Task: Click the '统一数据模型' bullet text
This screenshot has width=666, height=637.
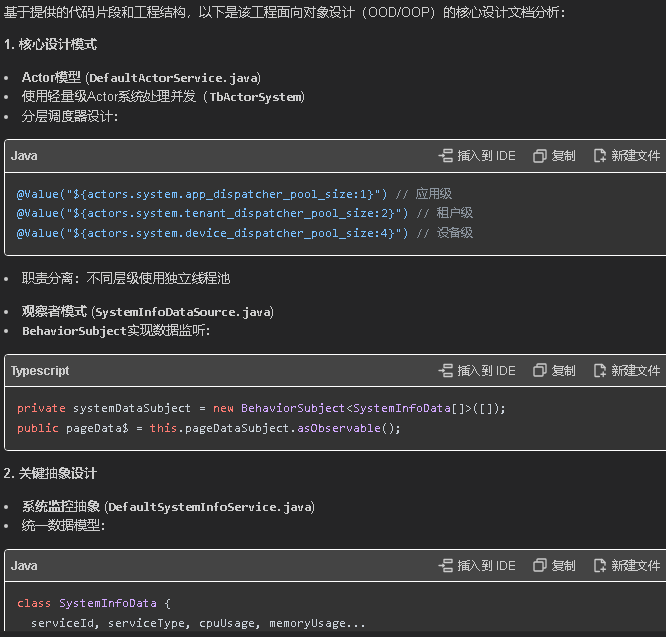Action: pos(64,526)
